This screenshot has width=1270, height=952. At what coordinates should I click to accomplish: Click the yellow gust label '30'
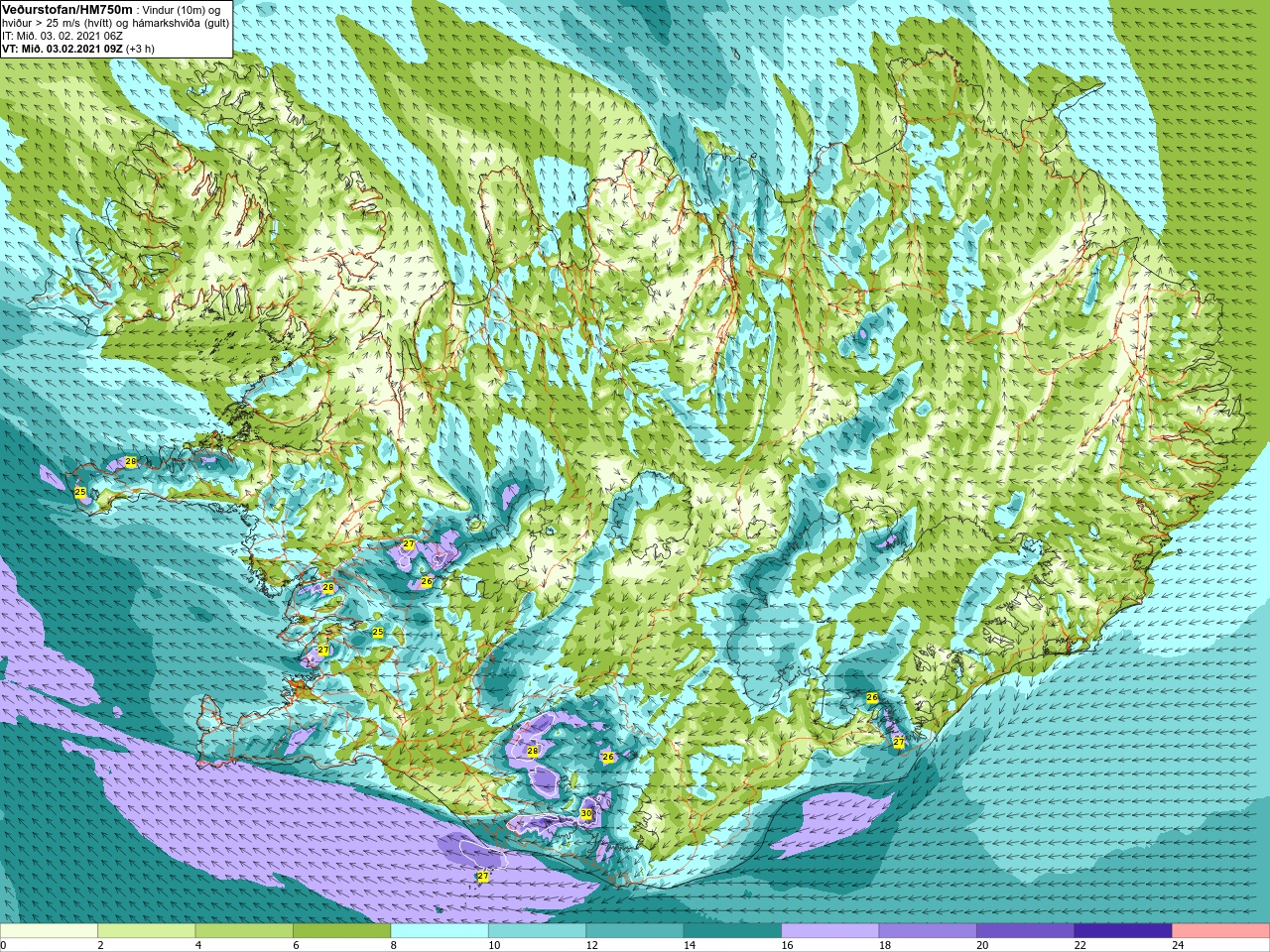coord(586,814)
